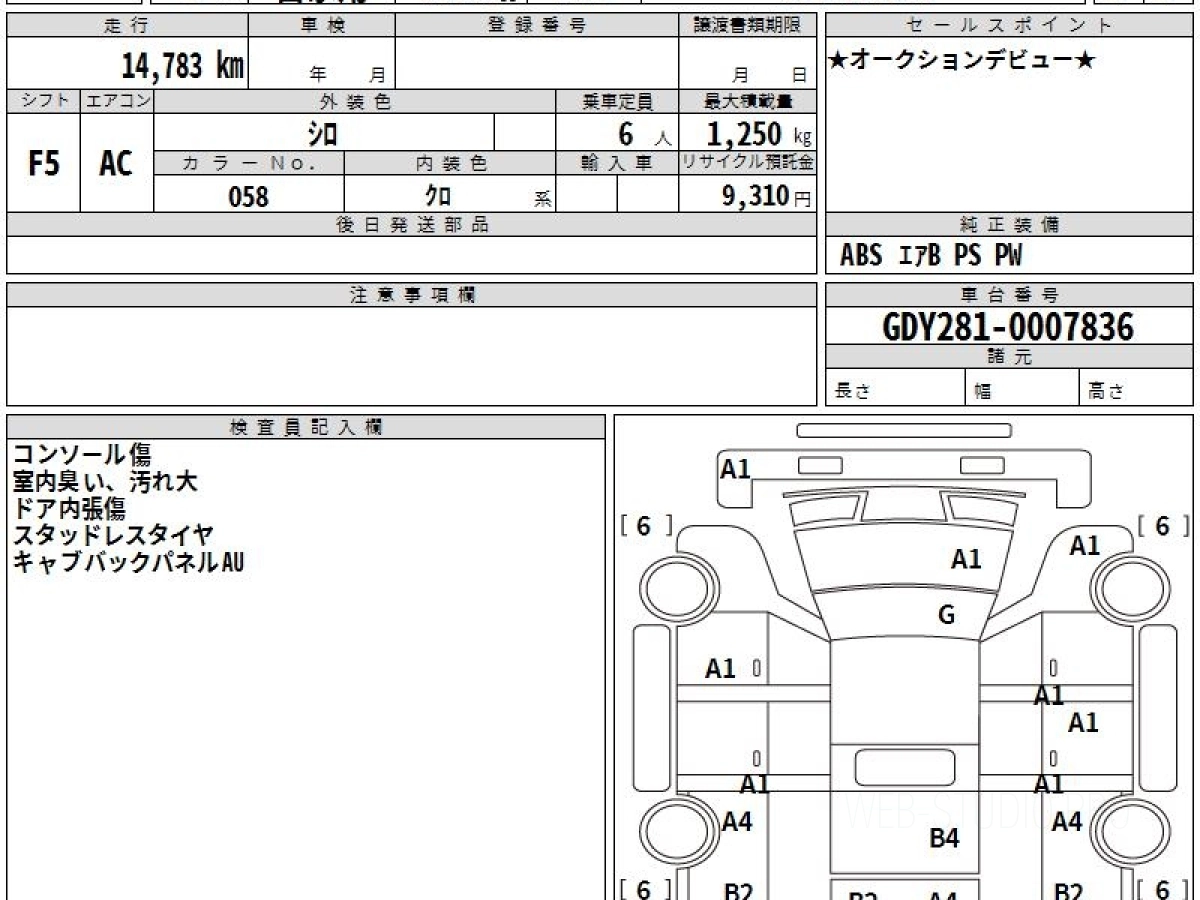1200x900 pixels.
Task: Select the 登録番号 header
Action: coord(537,26)
